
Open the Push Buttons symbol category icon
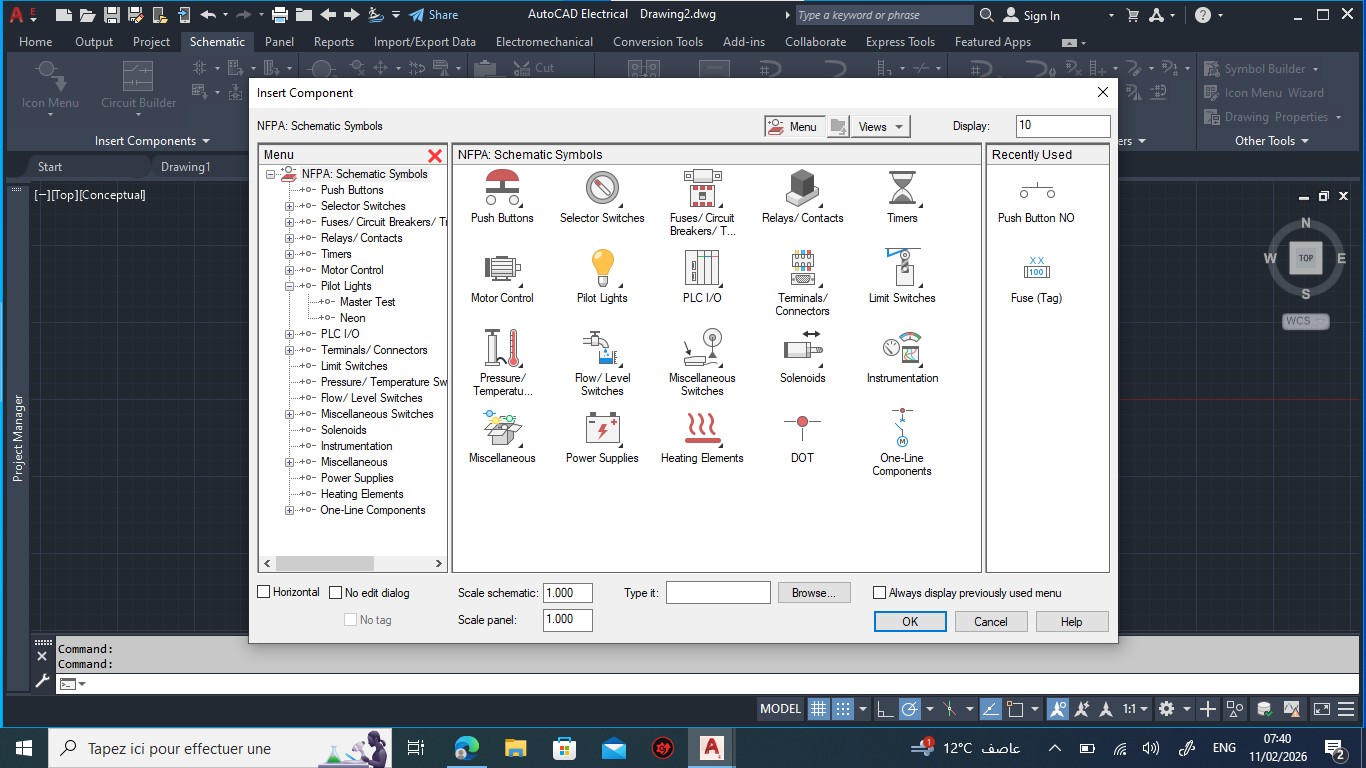(502, 189)
